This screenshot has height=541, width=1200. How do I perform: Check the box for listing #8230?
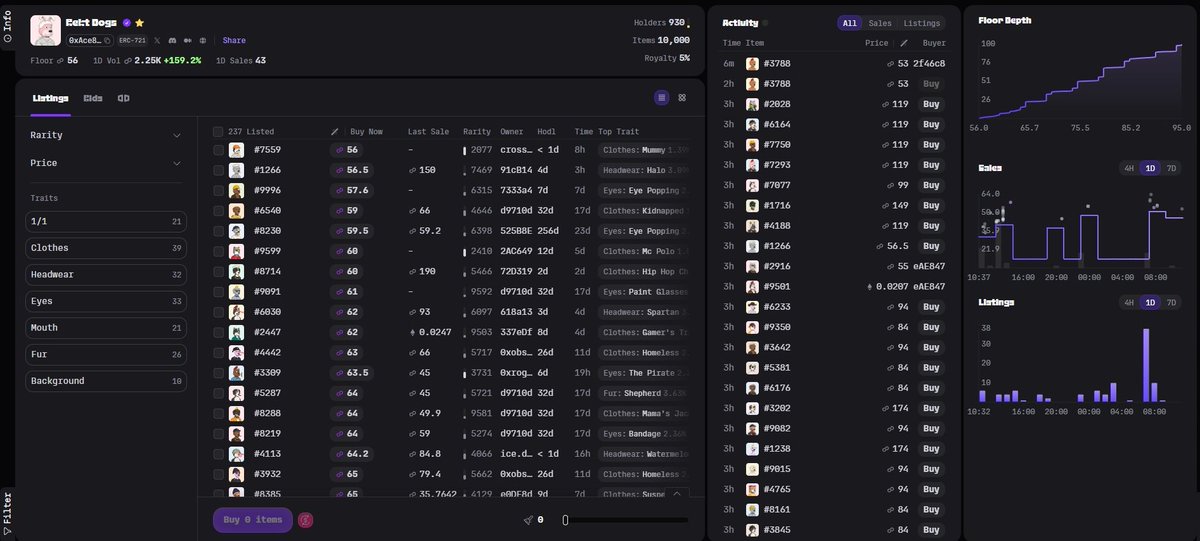pyautogui.click(x=218, y=231)
